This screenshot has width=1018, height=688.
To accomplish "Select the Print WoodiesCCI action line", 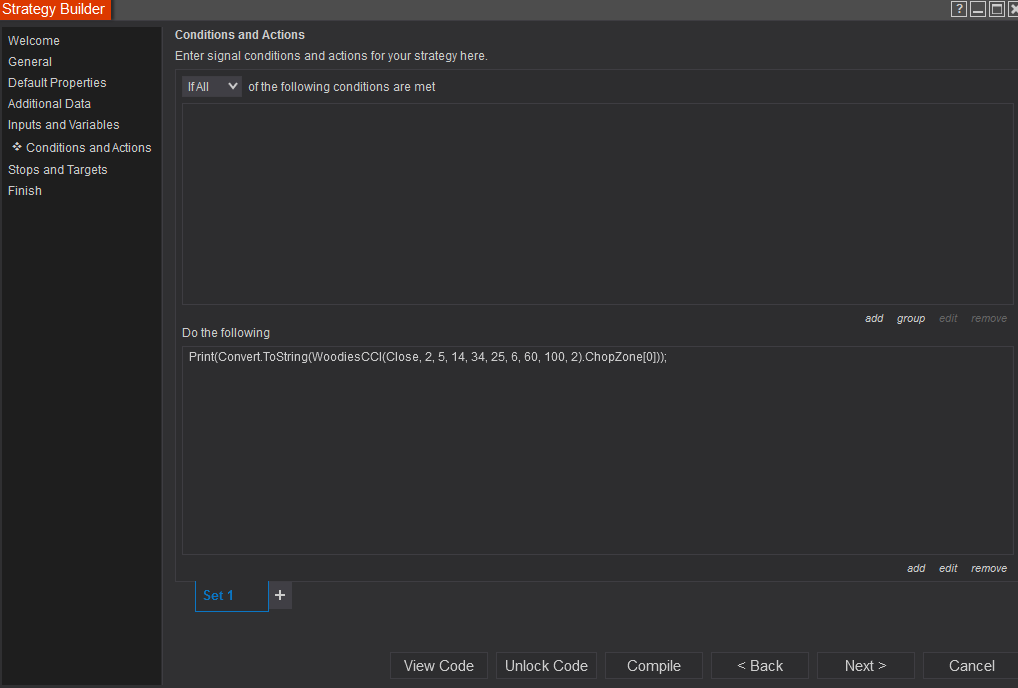I will tap(427, 357).
